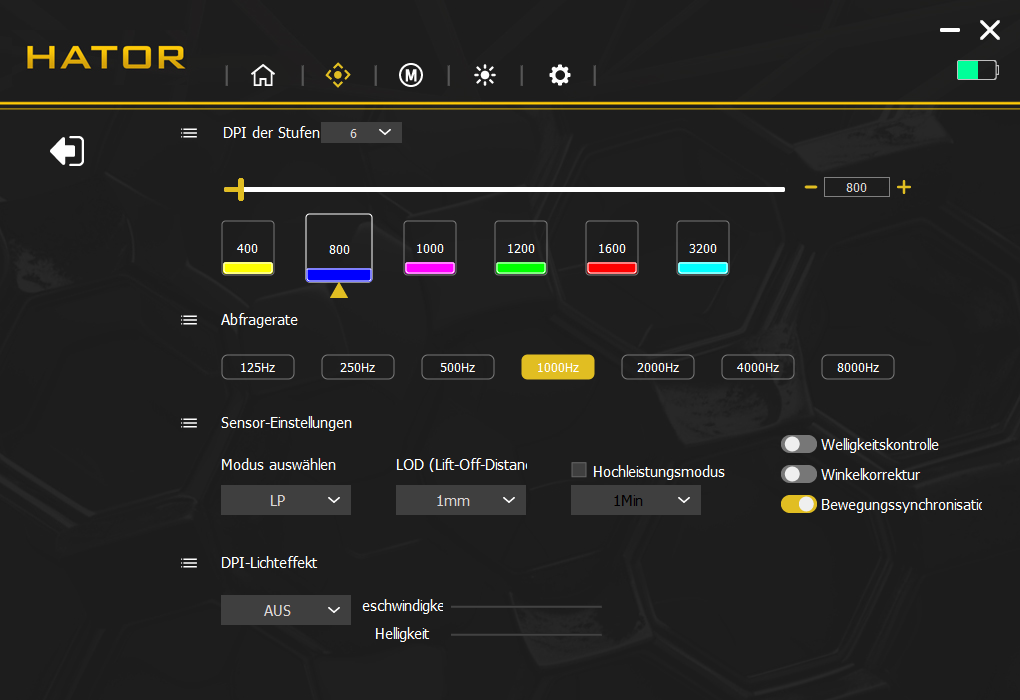Click the battery status indicator
The width and height of the screenshot is (1020, 700).
pos(976,70)
